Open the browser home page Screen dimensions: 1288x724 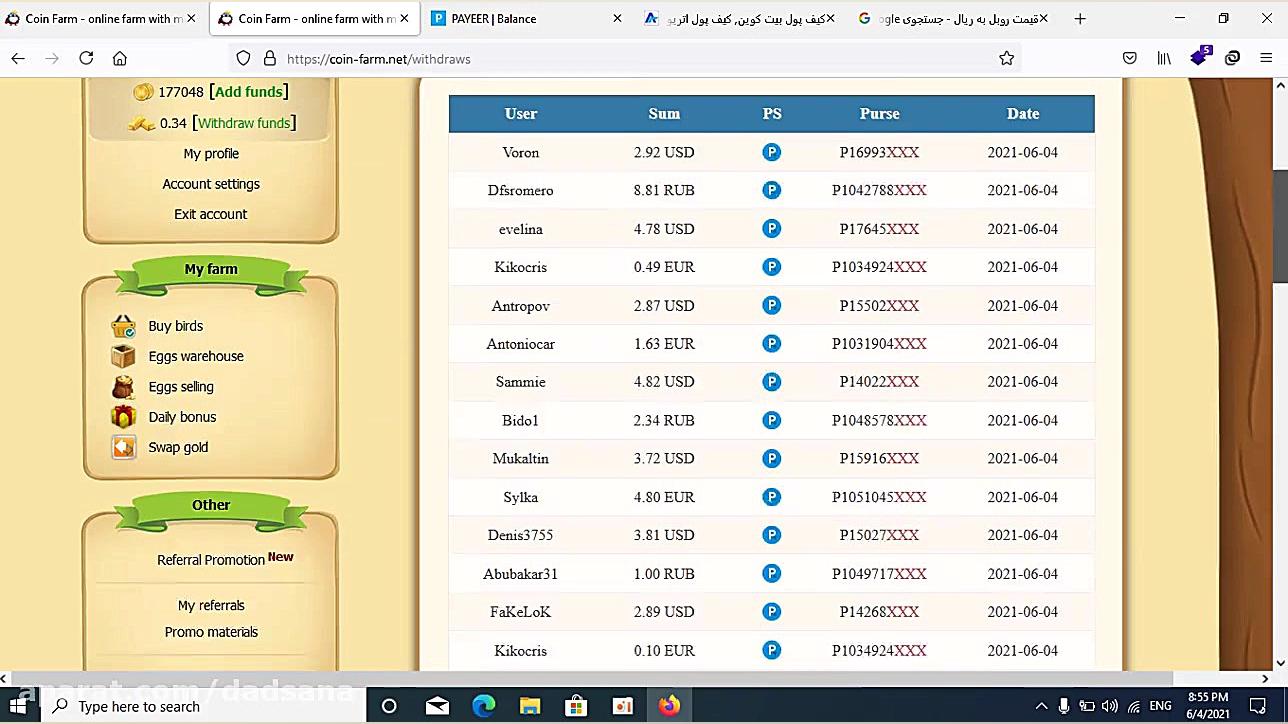[120, 59]
